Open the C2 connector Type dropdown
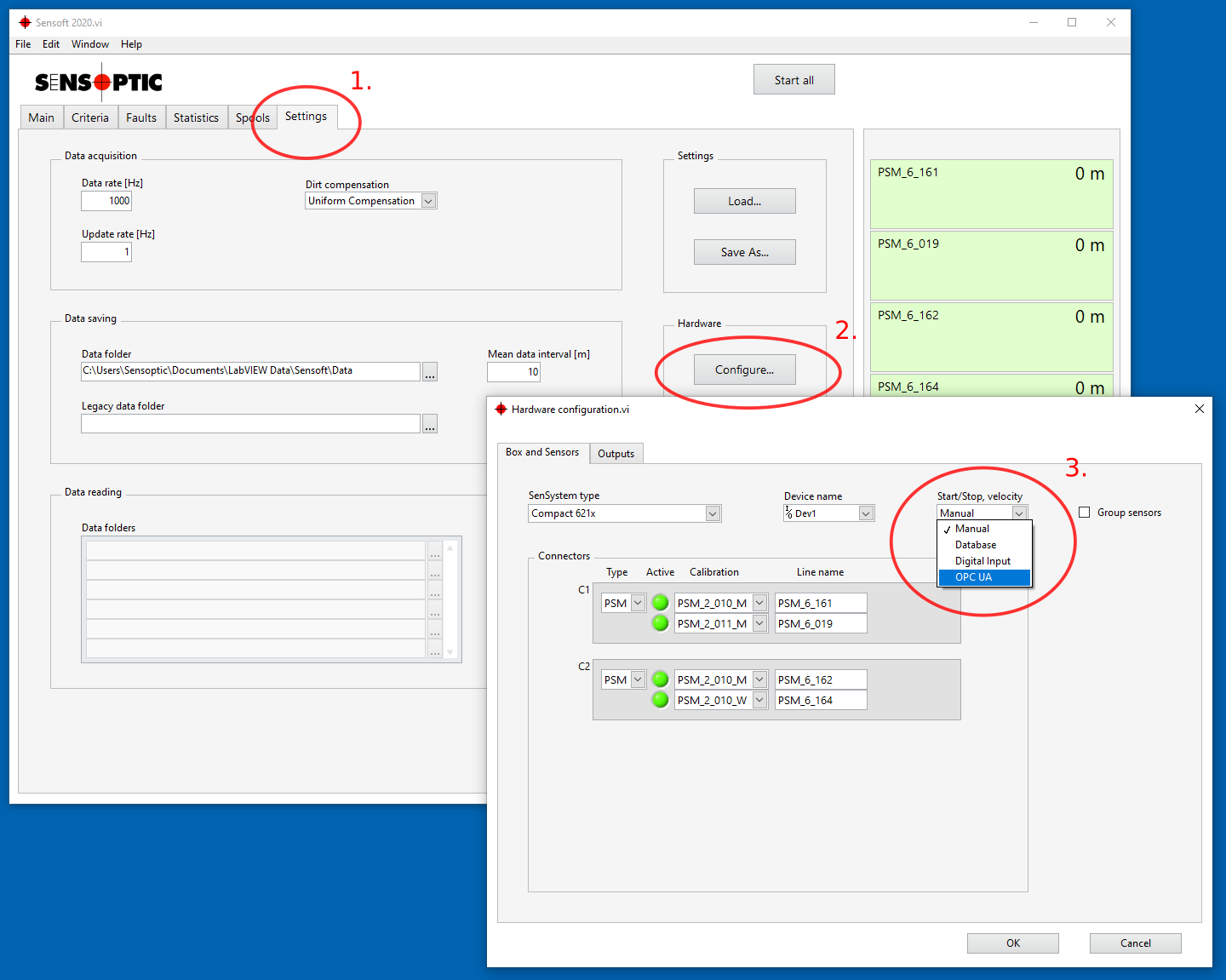This screenshot has height=980, width=1226. pos(638,679)
